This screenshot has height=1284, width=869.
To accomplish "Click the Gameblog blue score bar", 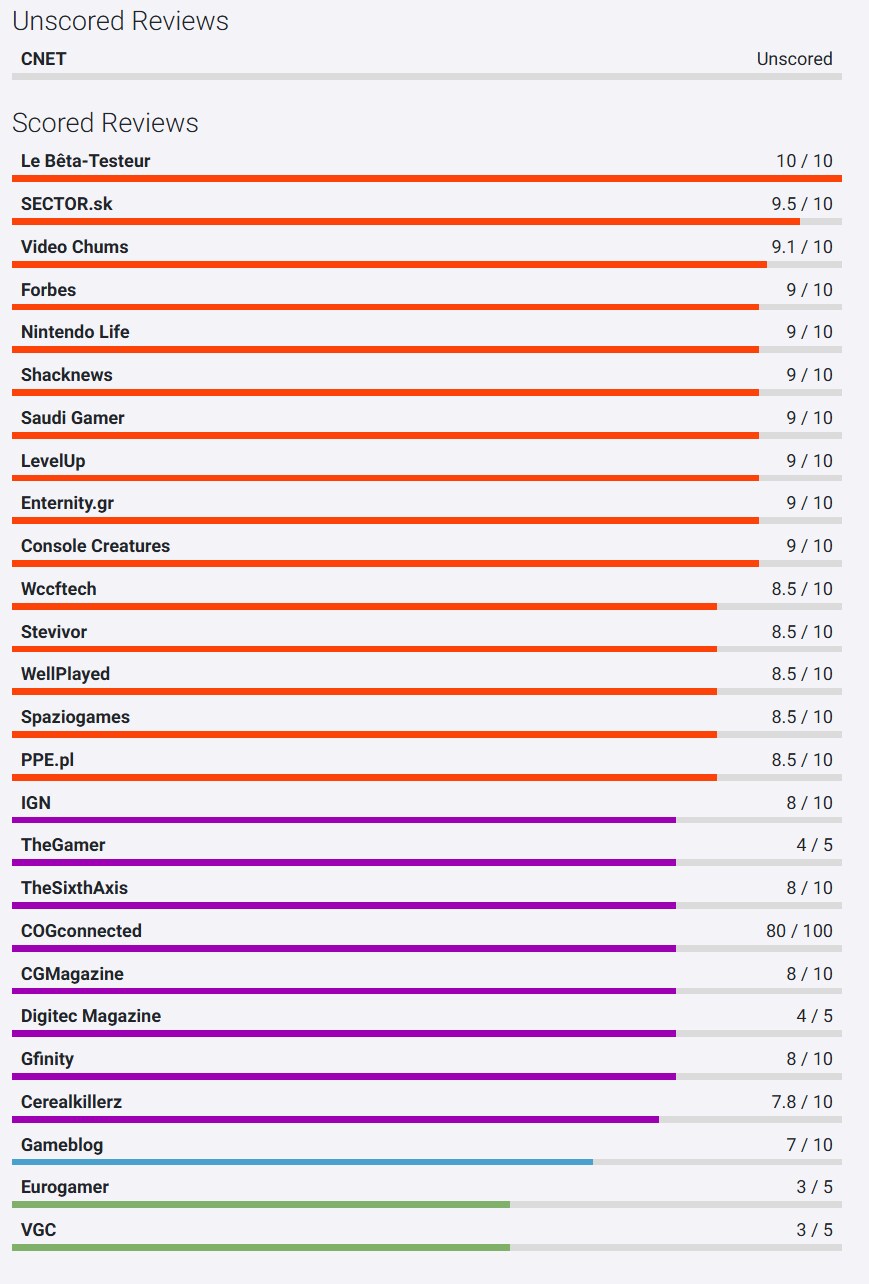I will 302,1162.
